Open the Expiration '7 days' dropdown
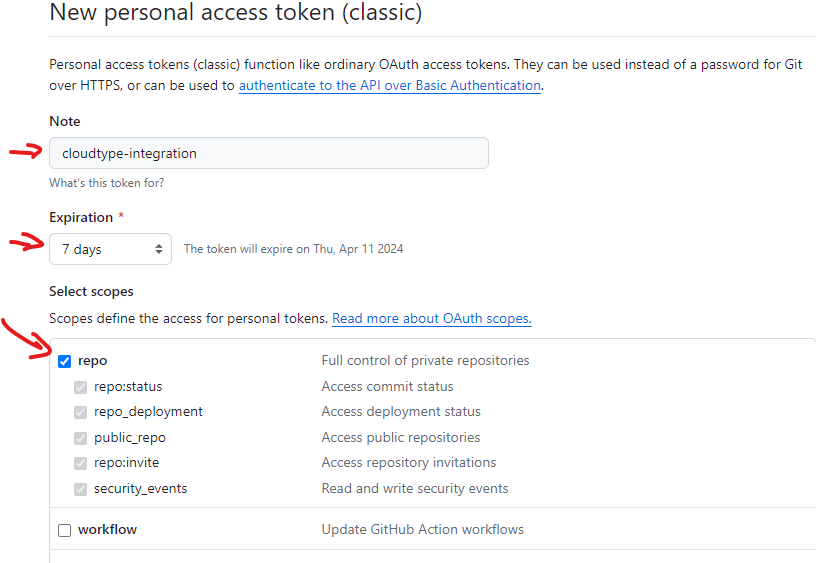This screenshot has height=563, width=816. pyautogui.click(x=110, y=249)
